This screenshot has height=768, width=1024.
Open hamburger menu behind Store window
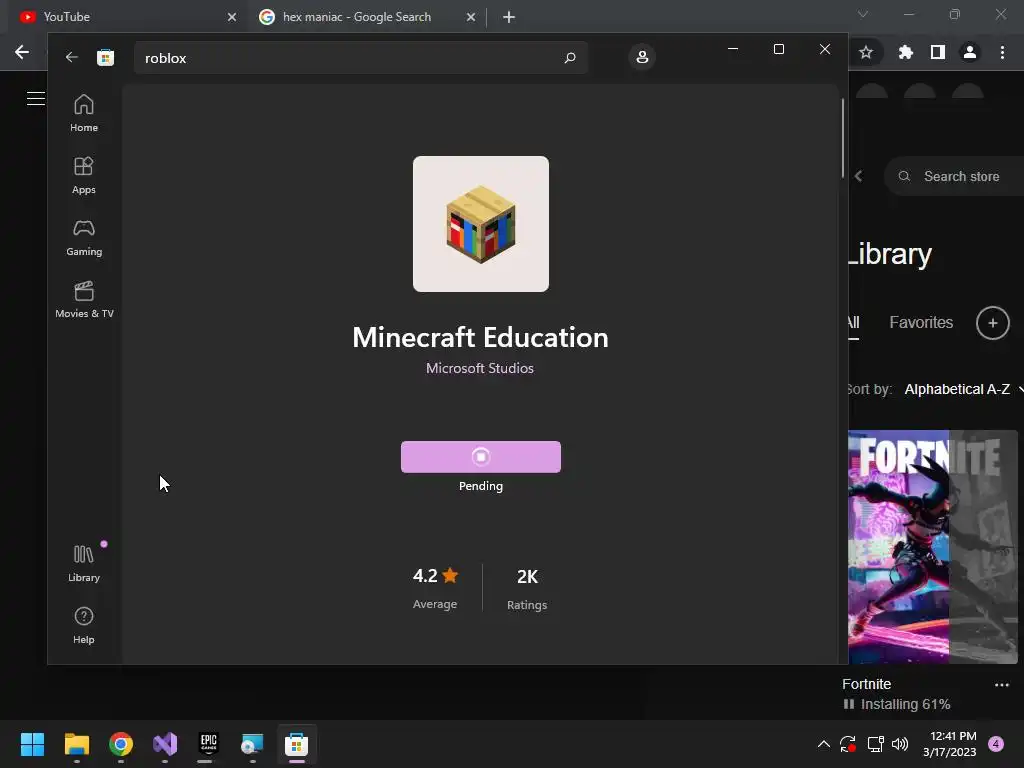35,99
